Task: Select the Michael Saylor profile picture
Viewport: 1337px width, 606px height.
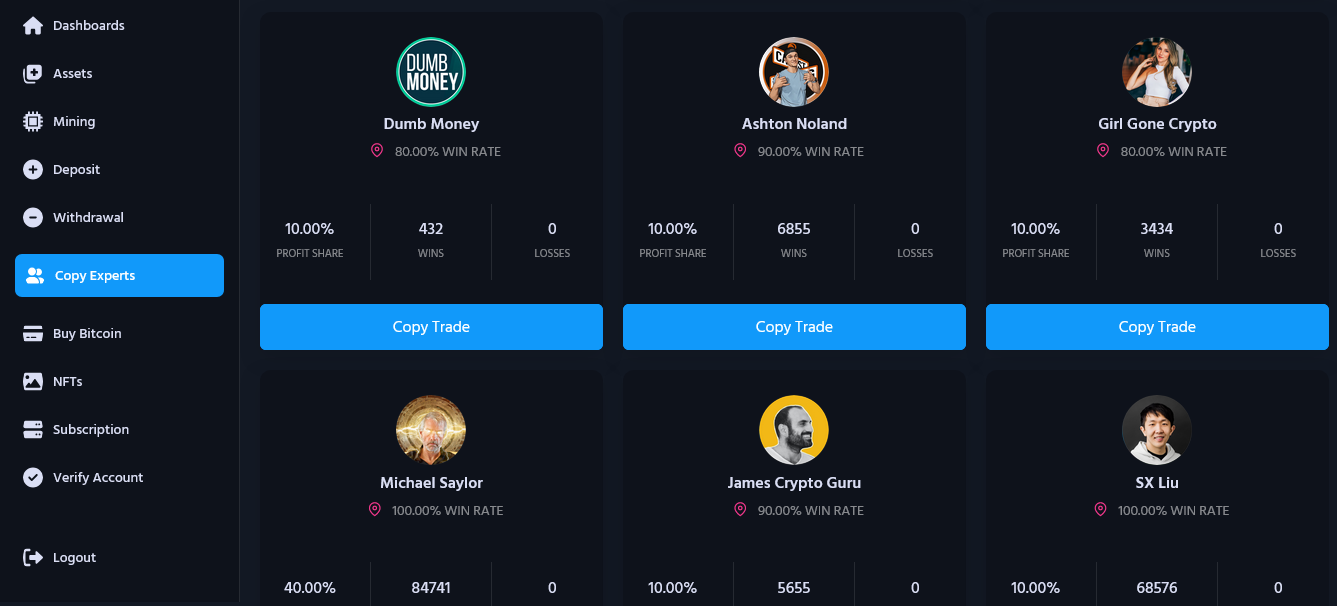Action: pyautogui.click(x=431, y=430)
